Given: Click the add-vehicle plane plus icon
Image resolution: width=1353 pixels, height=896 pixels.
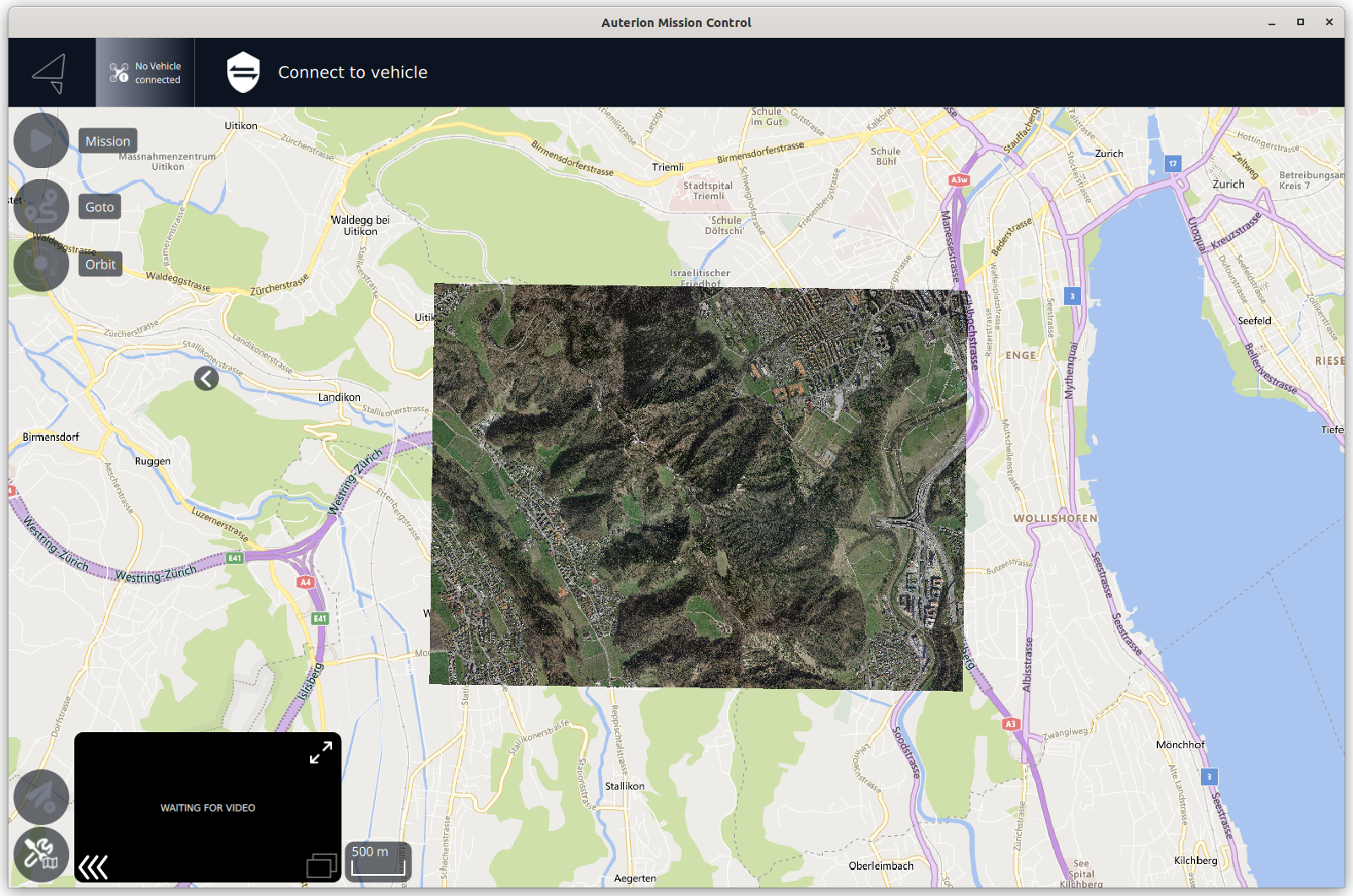Looking at the screenshot, I should [x=41, y=796].
